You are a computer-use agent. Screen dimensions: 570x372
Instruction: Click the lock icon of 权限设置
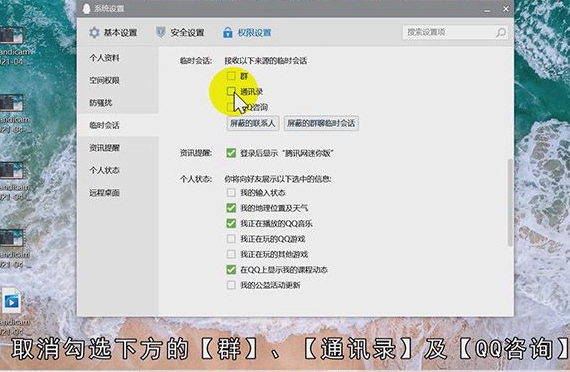pos(228,32)
